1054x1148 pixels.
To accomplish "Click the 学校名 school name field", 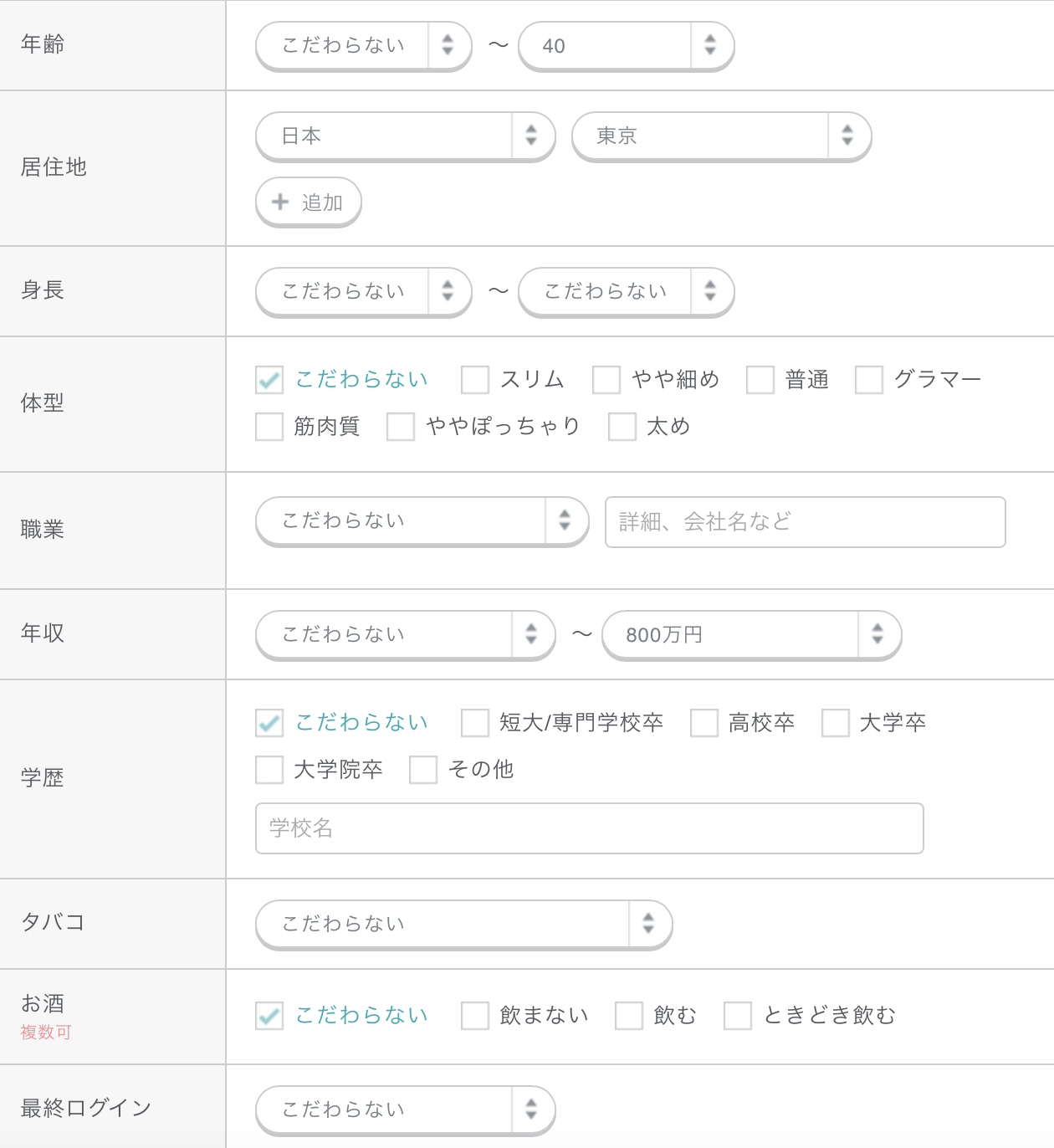I will pos(589,828).
